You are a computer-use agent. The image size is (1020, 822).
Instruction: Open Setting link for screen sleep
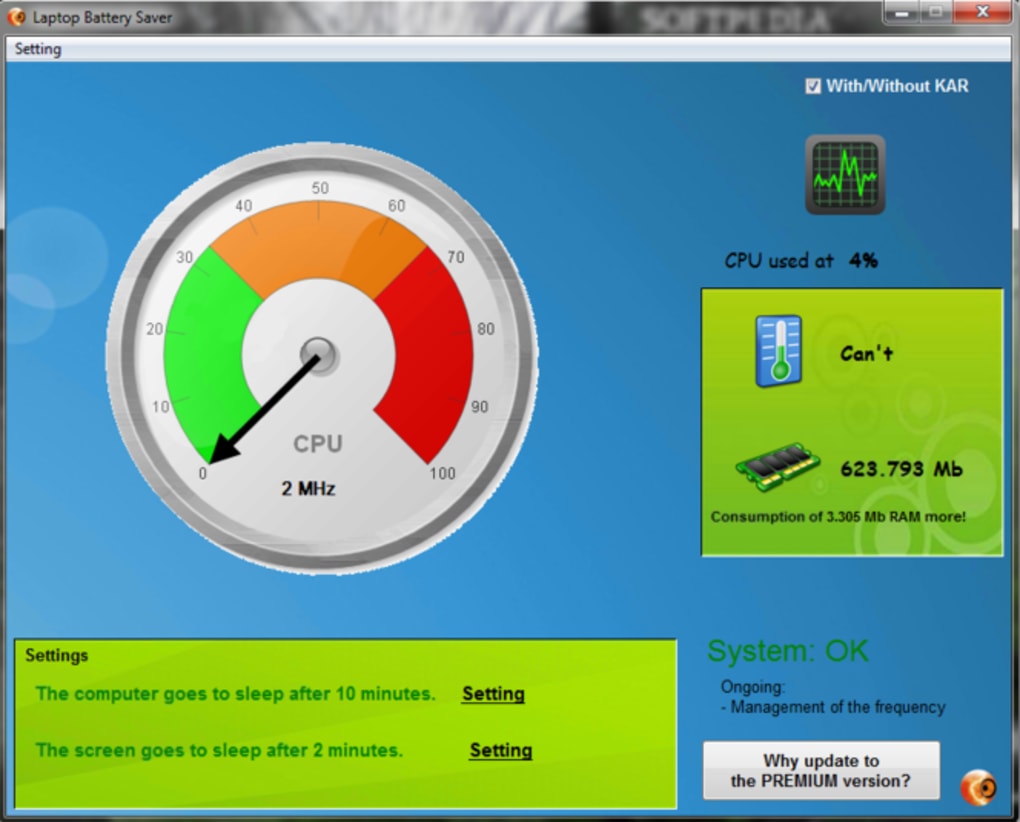tap(501, 750)
